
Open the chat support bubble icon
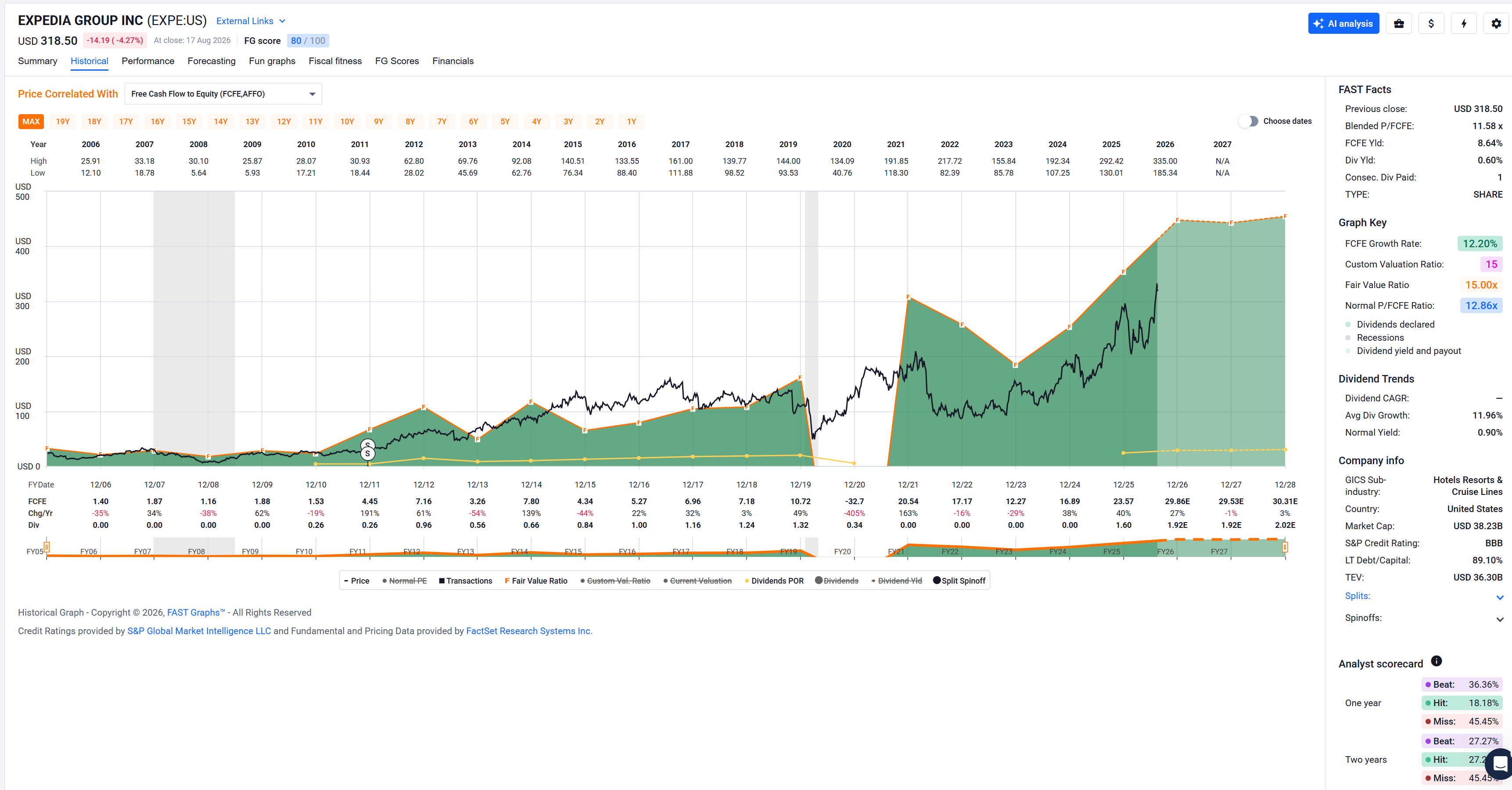tap(1500, 764)
